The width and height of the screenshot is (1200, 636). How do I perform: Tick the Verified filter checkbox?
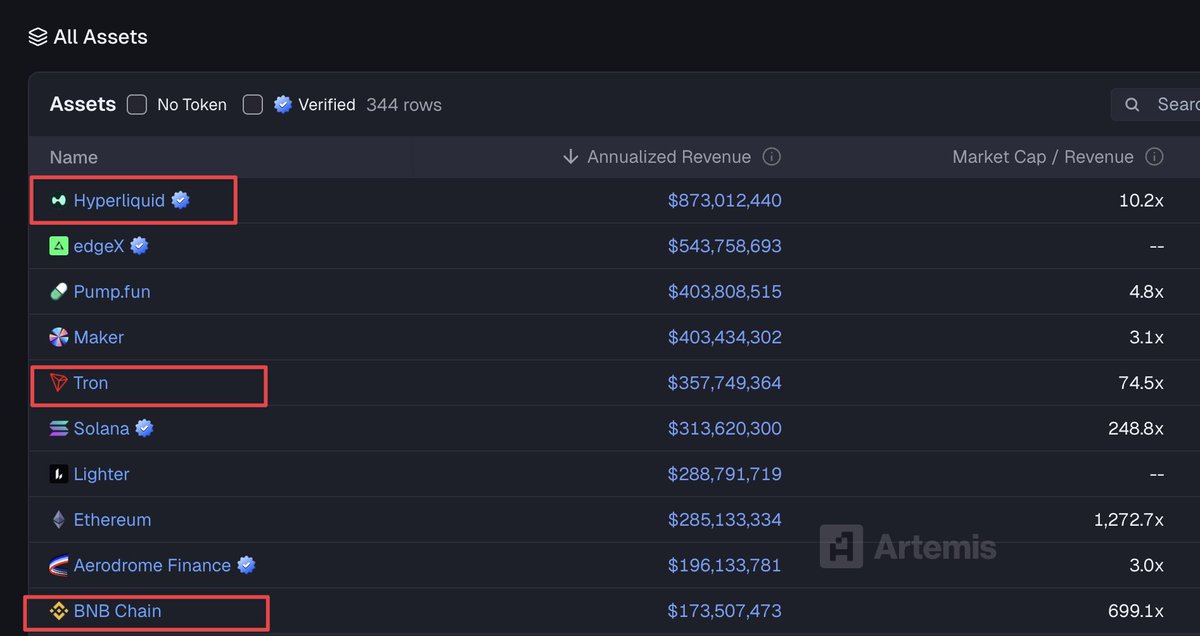tap(253, 104)
